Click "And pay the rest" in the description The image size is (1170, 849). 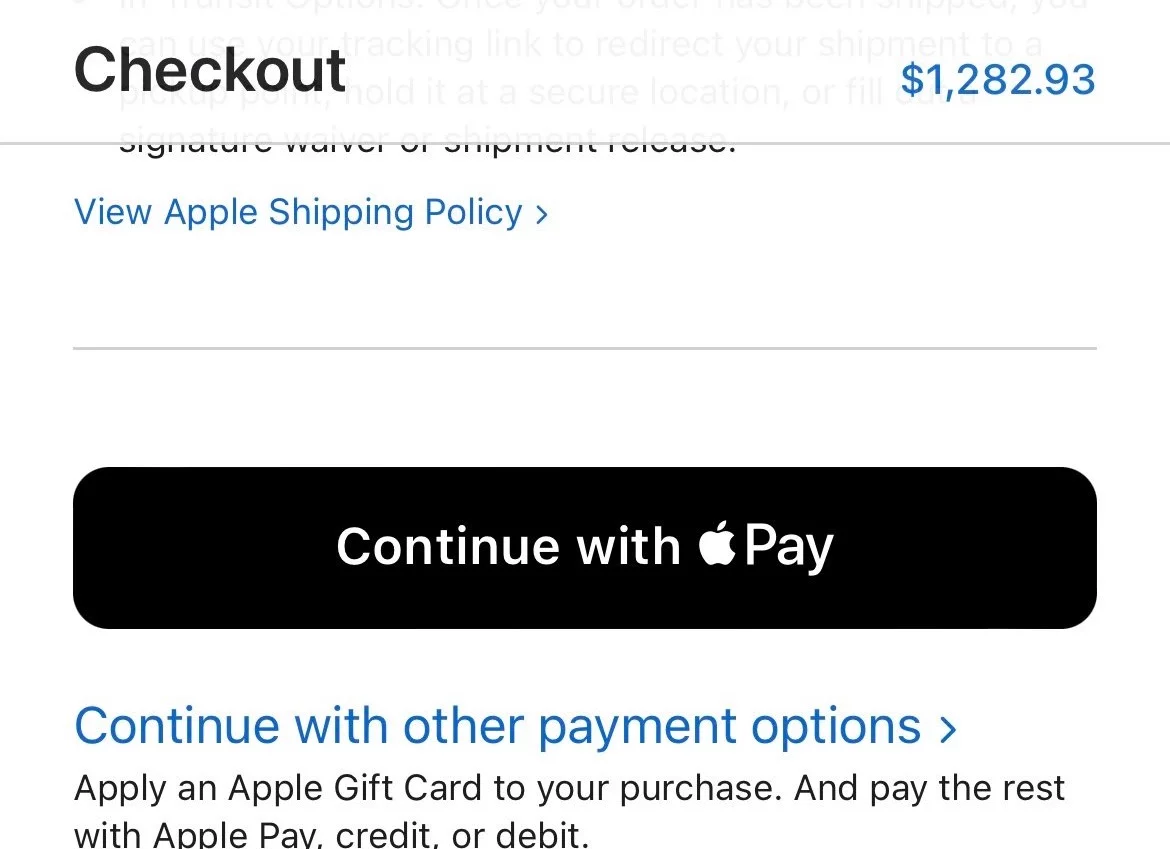pos(930,789)
